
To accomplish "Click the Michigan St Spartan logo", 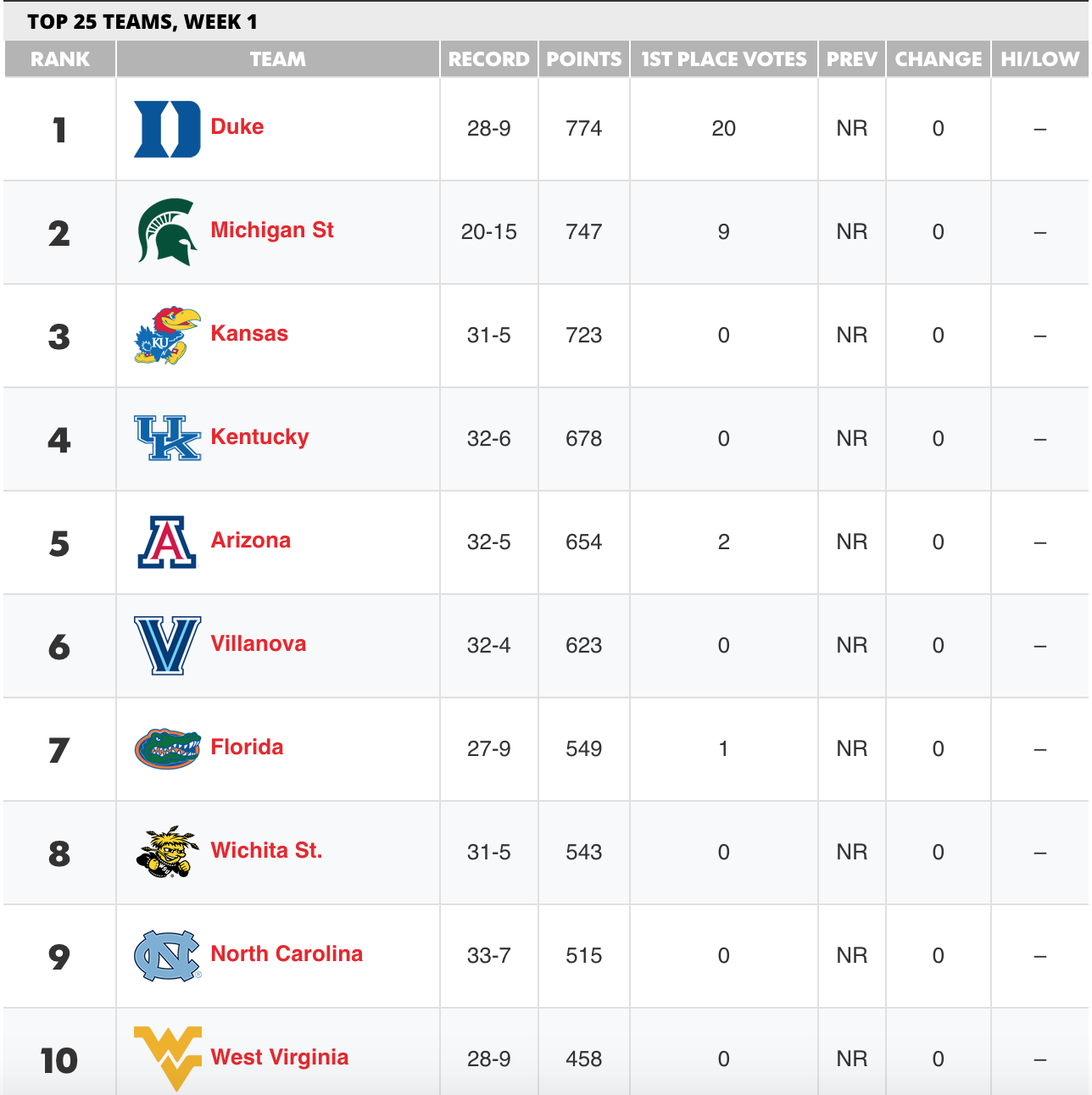I will (167, 232).
